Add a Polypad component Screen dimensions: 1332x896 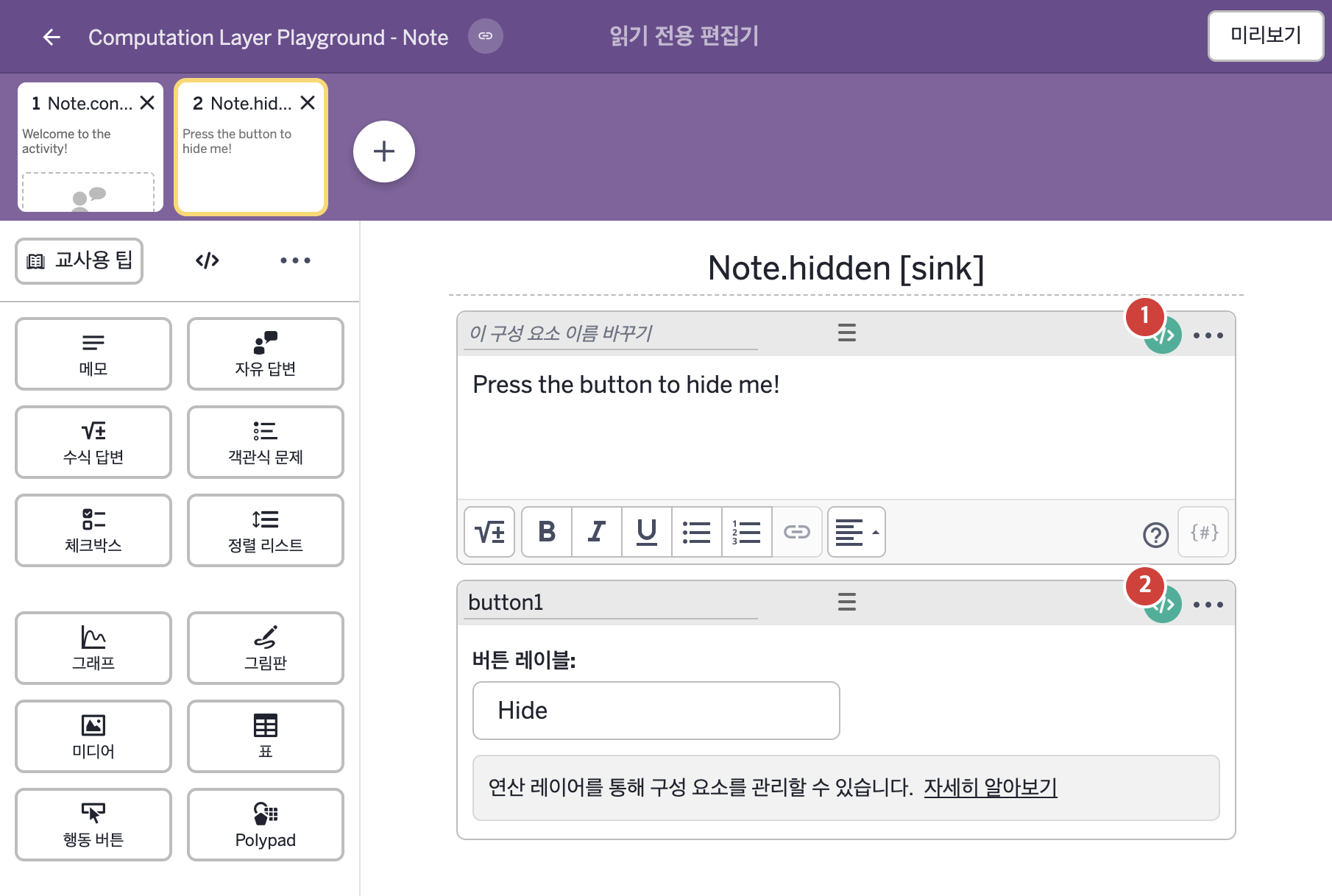pyautogui.click(x=266, y=825)
